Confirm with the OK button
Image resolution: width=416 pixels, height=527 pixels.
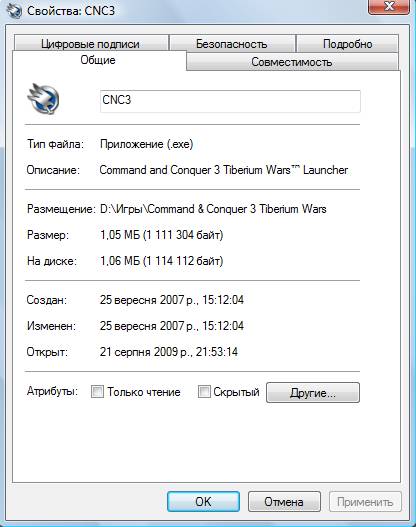tap(203, 501)
